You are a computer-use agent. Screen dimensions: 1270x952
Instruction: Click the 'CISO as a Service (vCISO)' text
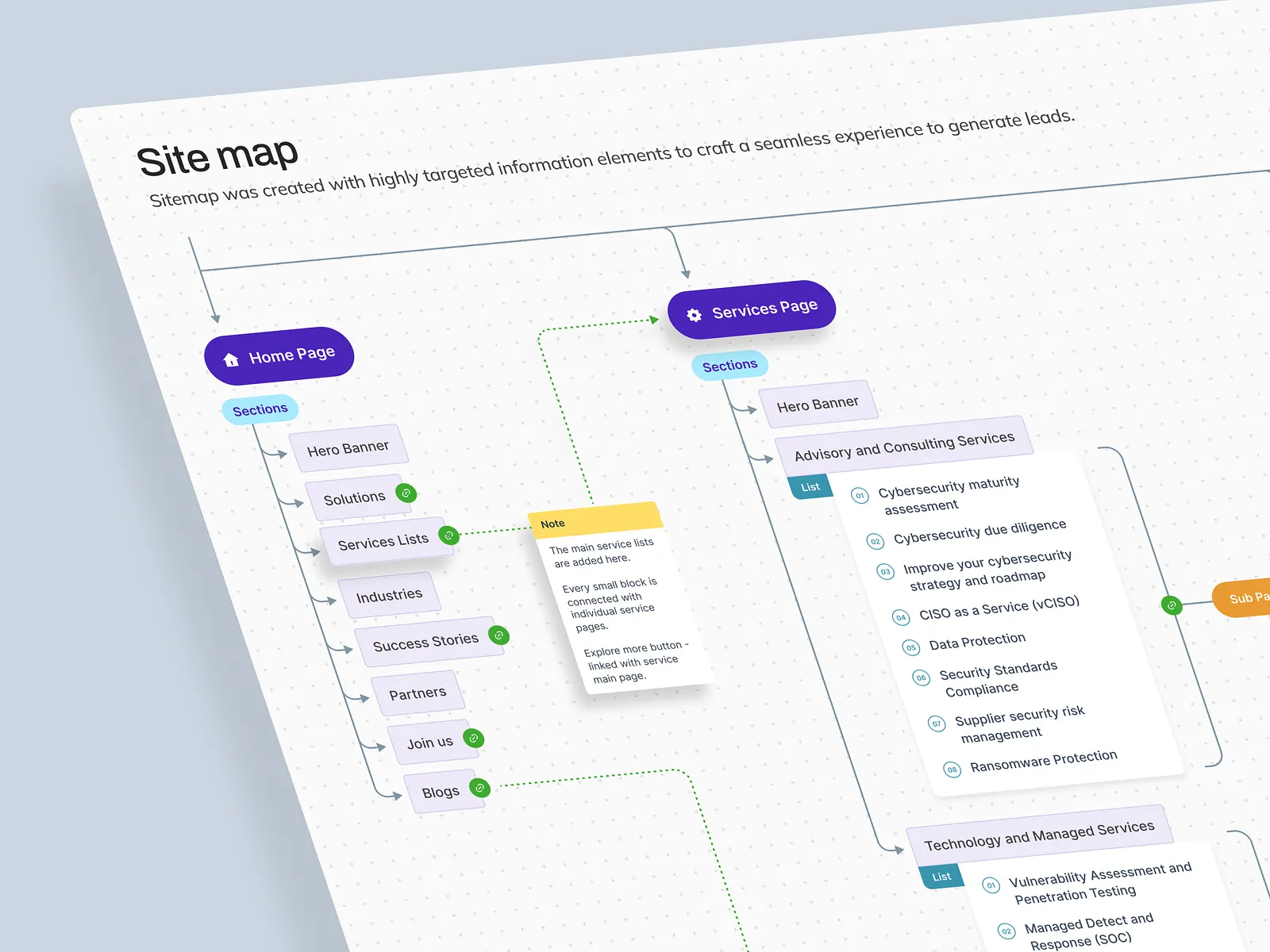coord(999,608)
